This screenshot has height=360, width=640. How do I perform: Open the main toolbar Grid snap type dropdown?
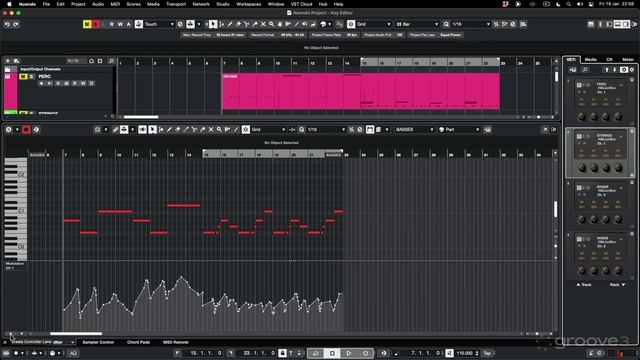(x=373, y=24)
